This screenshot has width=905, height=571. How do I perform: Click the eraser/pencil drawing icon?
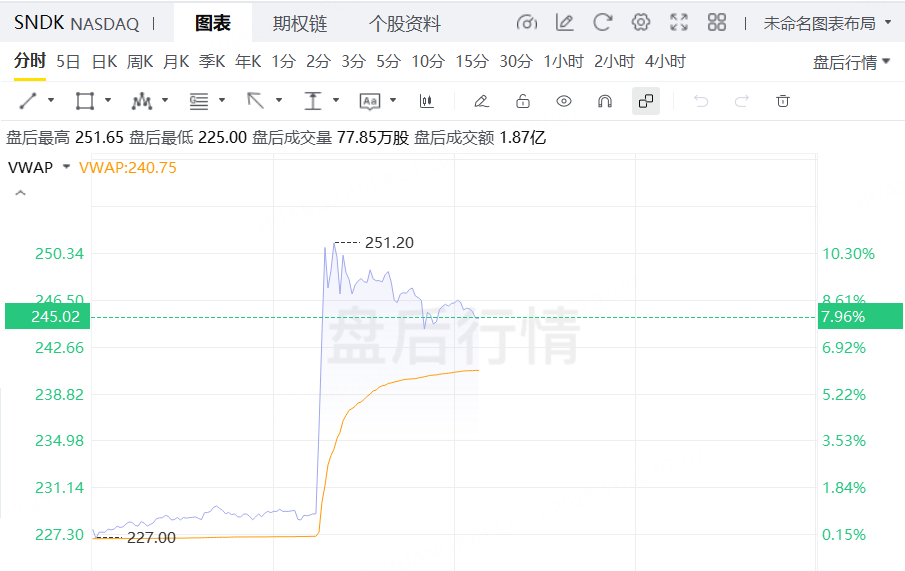click(481, 100)
